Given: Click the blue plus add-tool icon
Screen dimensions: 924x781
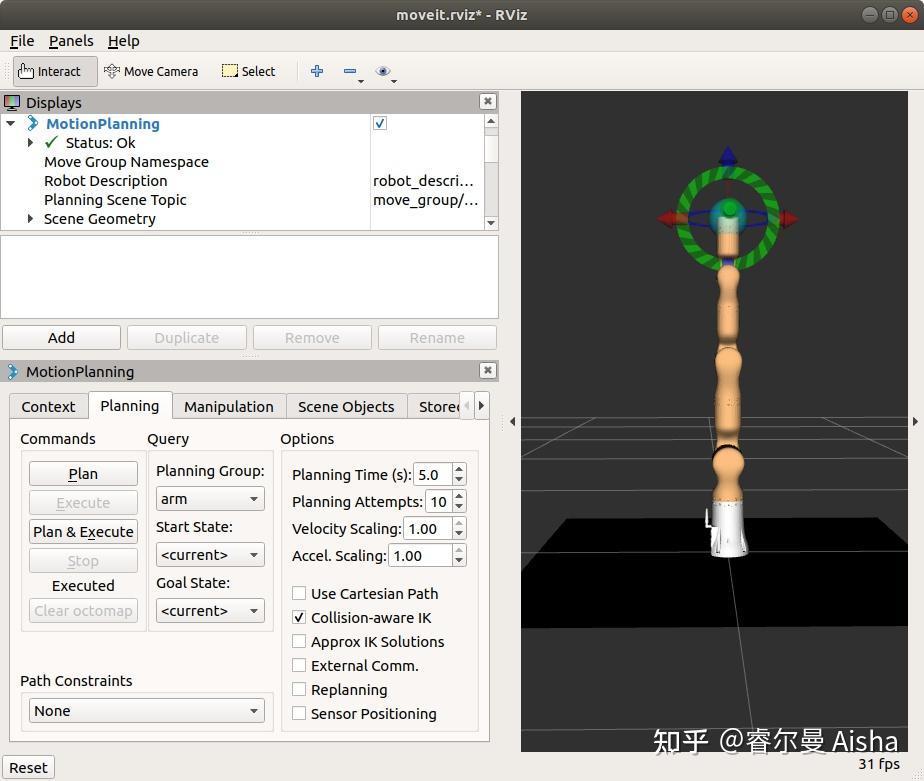Looking at the screenshot, I should 317,71.
